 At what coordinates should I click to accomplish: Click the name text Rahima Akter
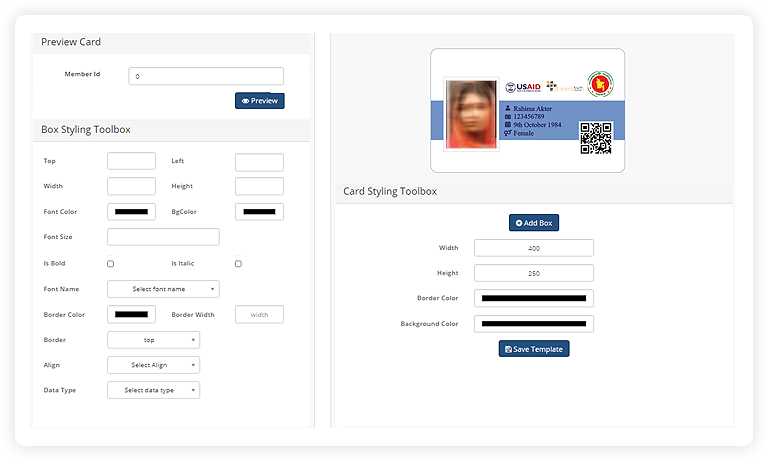click(532, 108)
